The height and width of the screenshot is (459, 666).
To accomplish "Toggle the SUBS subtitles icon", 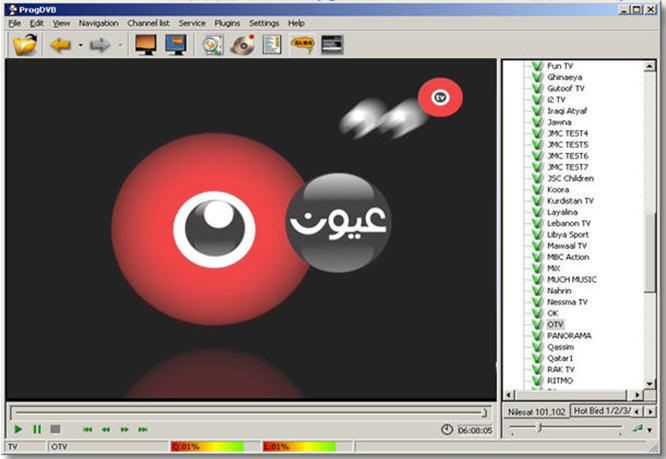I will point(302,44).
